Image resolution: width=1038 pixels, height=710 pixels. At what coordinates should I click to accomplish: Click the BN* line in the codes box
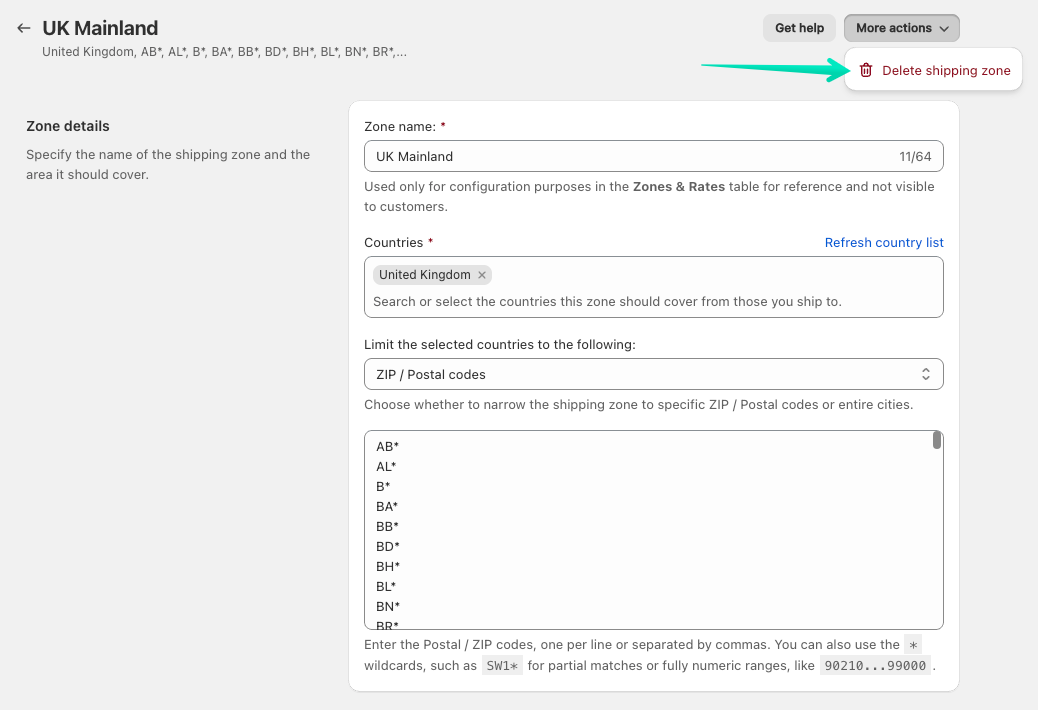click(x=388, y=606)
